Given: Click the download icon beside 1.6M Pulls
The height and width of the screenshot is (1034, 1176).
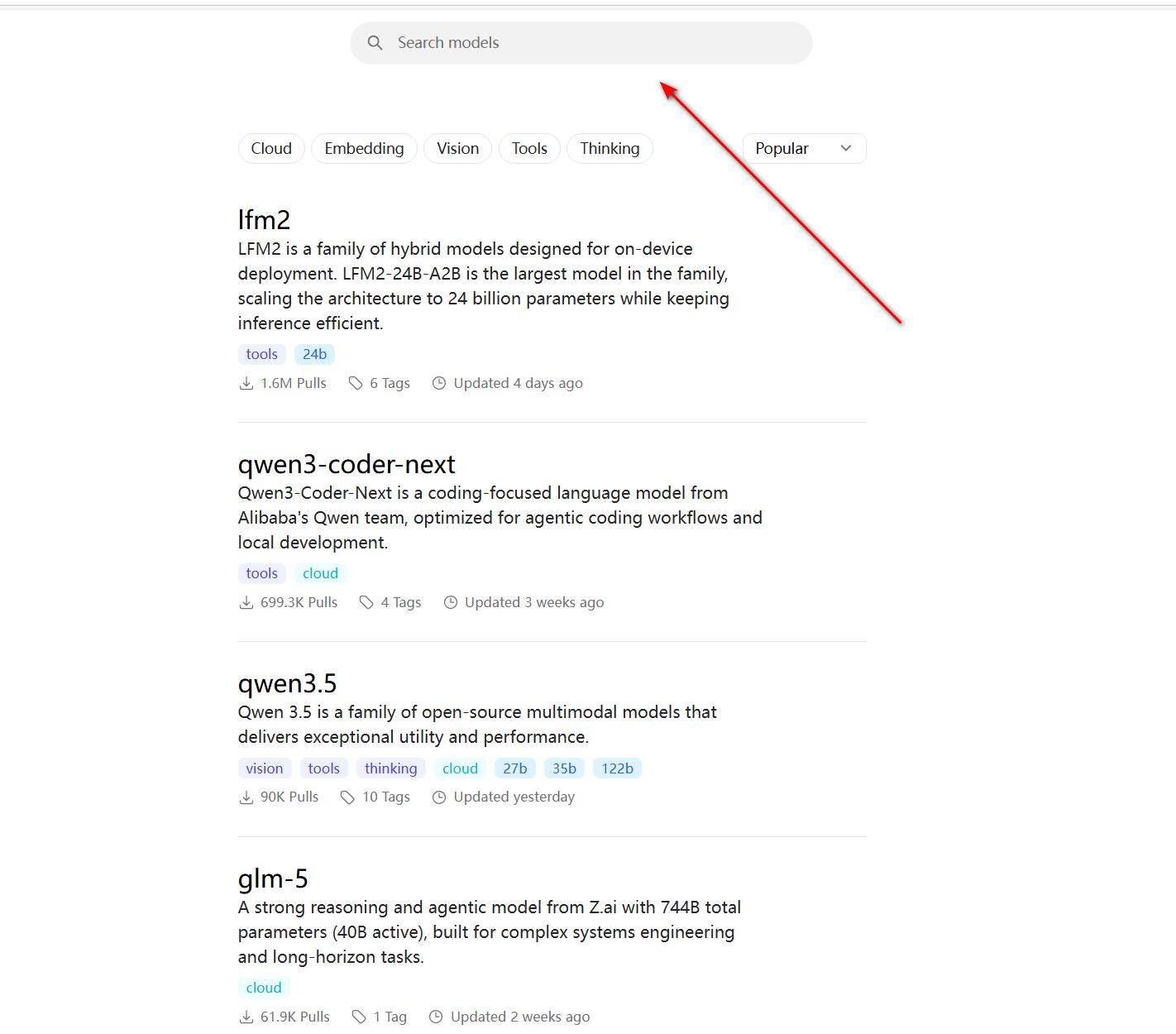Looking at the screenshot, I should (246, 384).
